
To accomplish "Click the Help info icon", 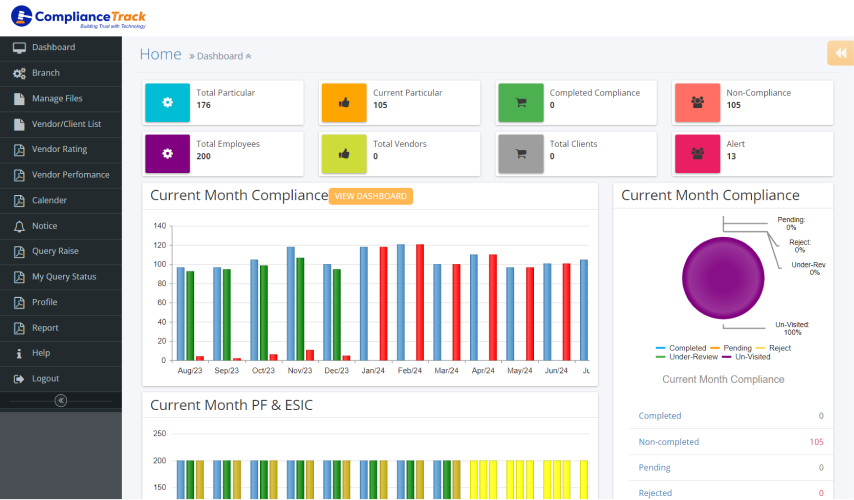I will point(19,354).
